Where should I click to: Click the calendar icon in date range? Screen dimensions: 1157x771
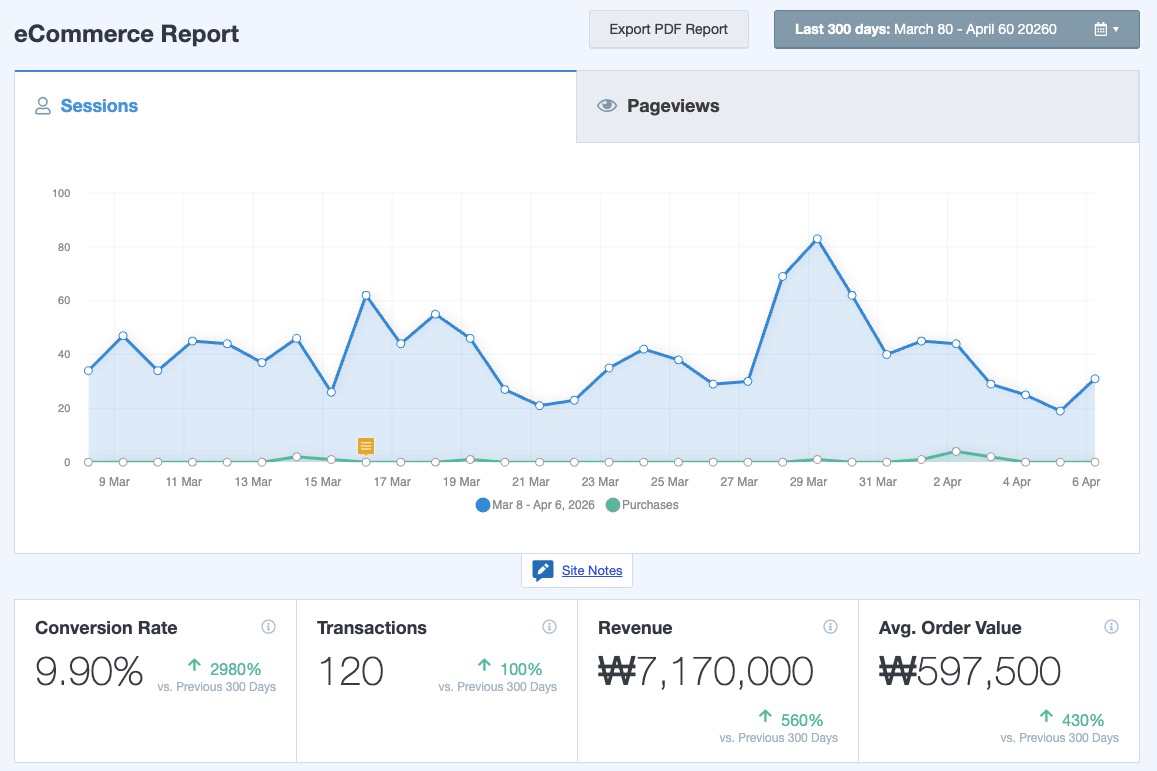tap(1100, 30)
